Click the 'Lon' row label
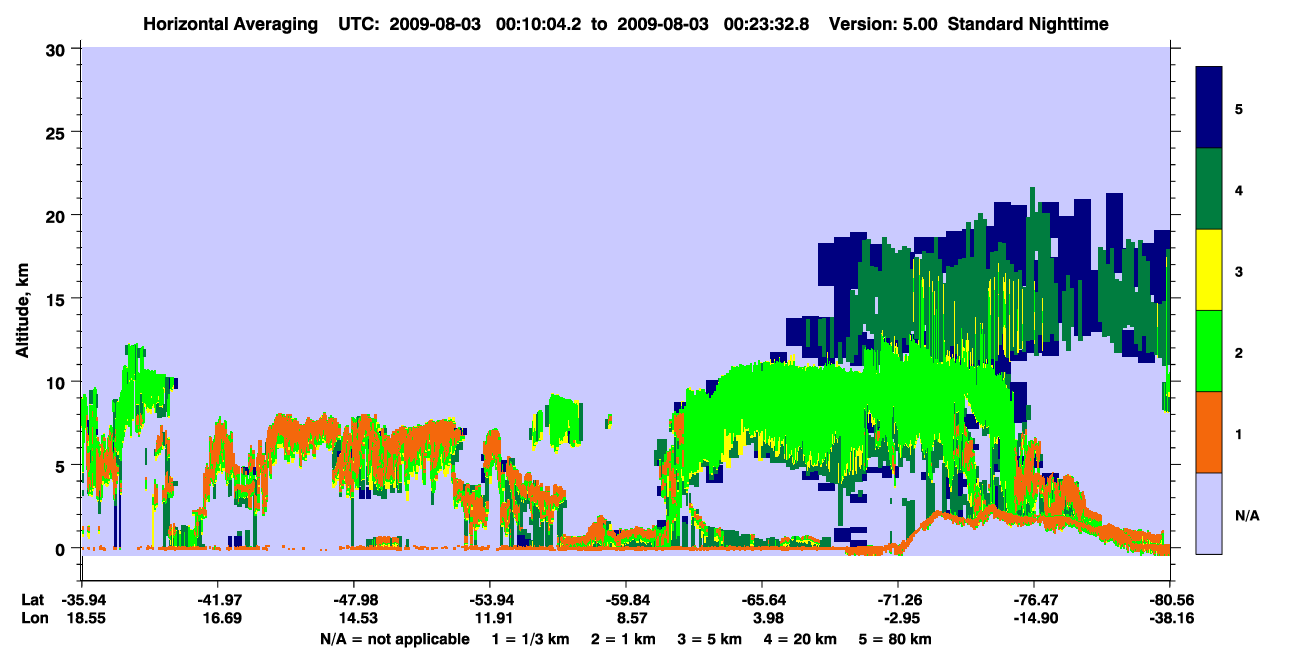 pos(34,619)
